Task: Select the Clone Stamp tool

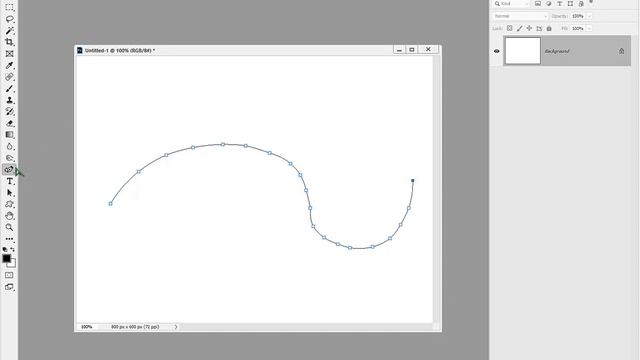Action: coord(9,100)
